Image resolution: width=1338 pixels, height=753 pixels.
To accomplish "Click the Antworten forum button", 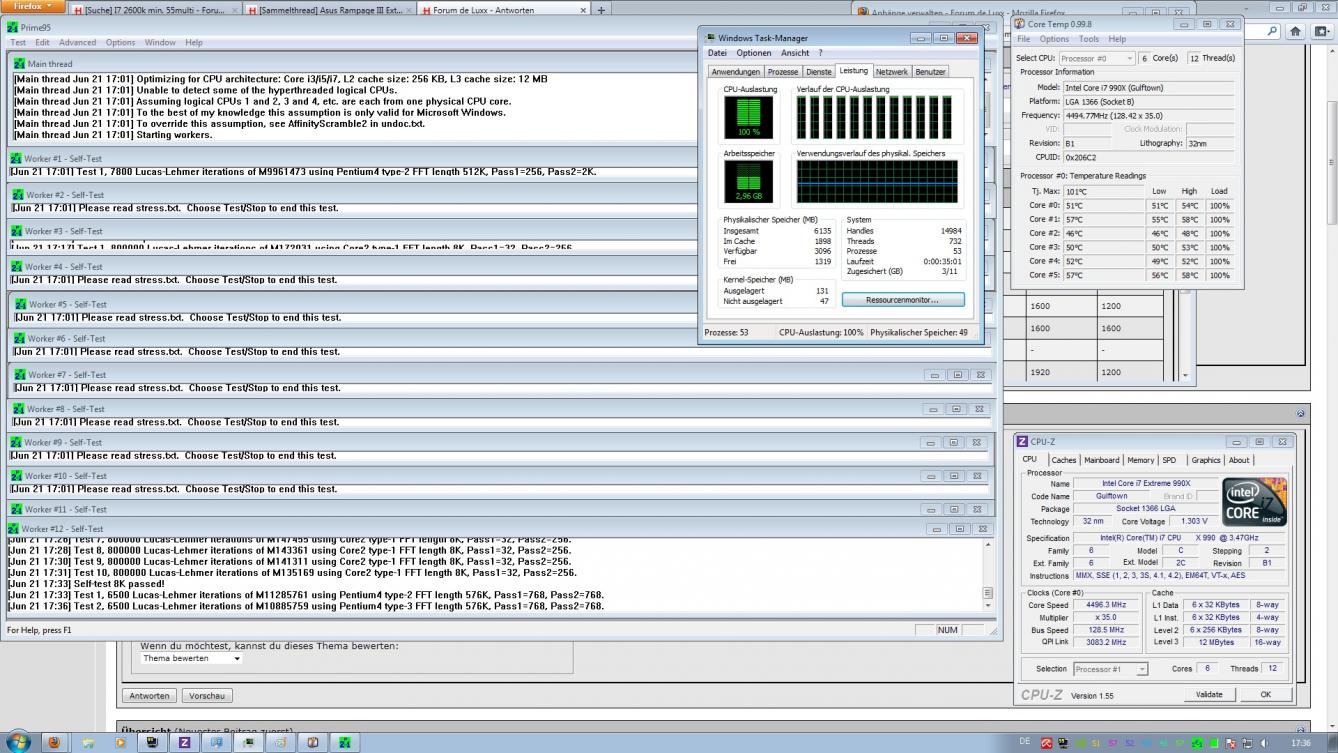I will pos(150,695).
